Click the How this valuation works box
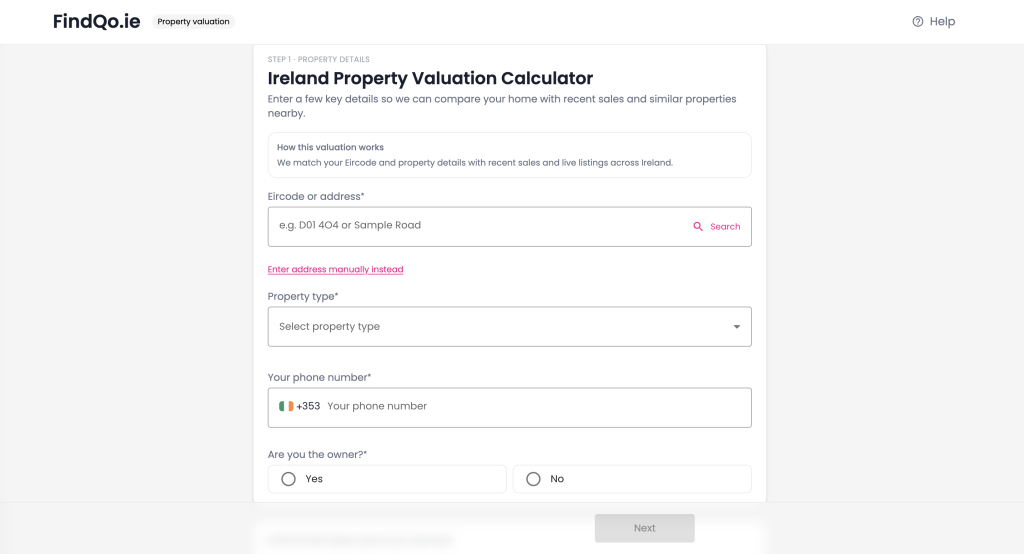The width and height of the screenshot is (1024, 554). (x=509, y=155)
